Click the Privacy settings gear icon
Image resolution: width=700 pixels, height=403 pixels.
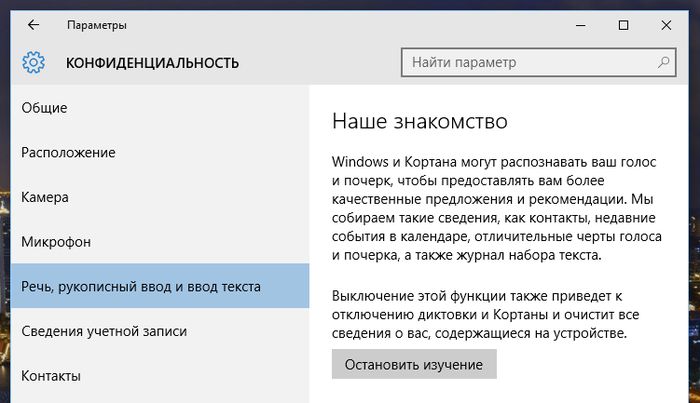(x=33, y=62)
